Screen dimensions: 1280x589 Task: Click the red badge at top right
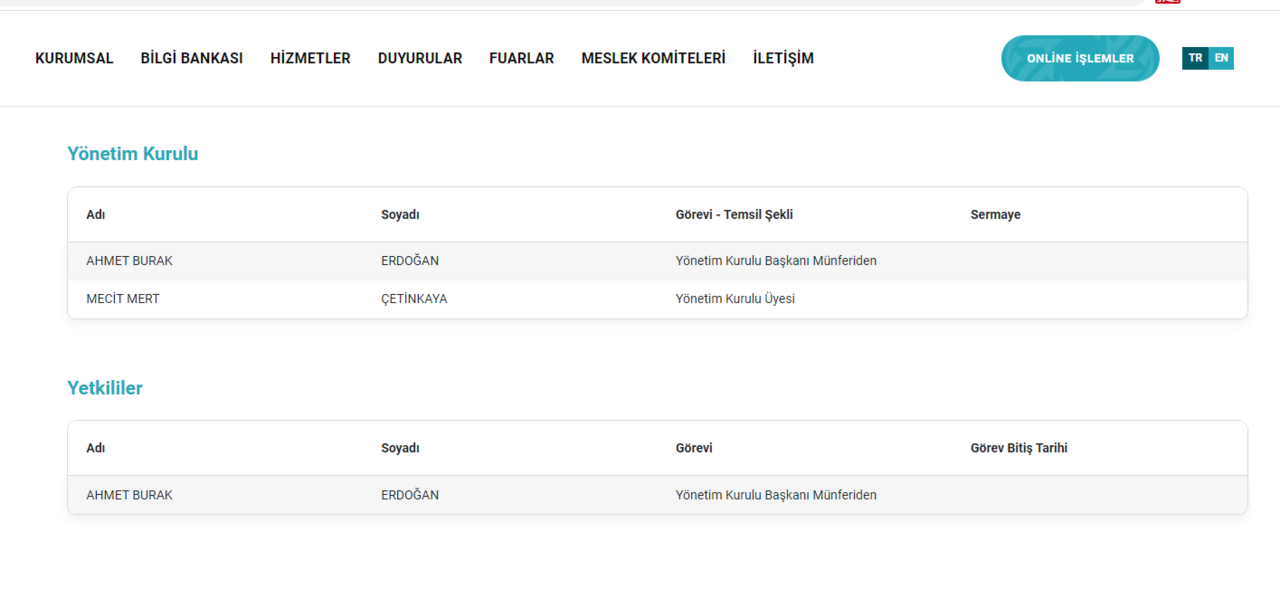1167,3
